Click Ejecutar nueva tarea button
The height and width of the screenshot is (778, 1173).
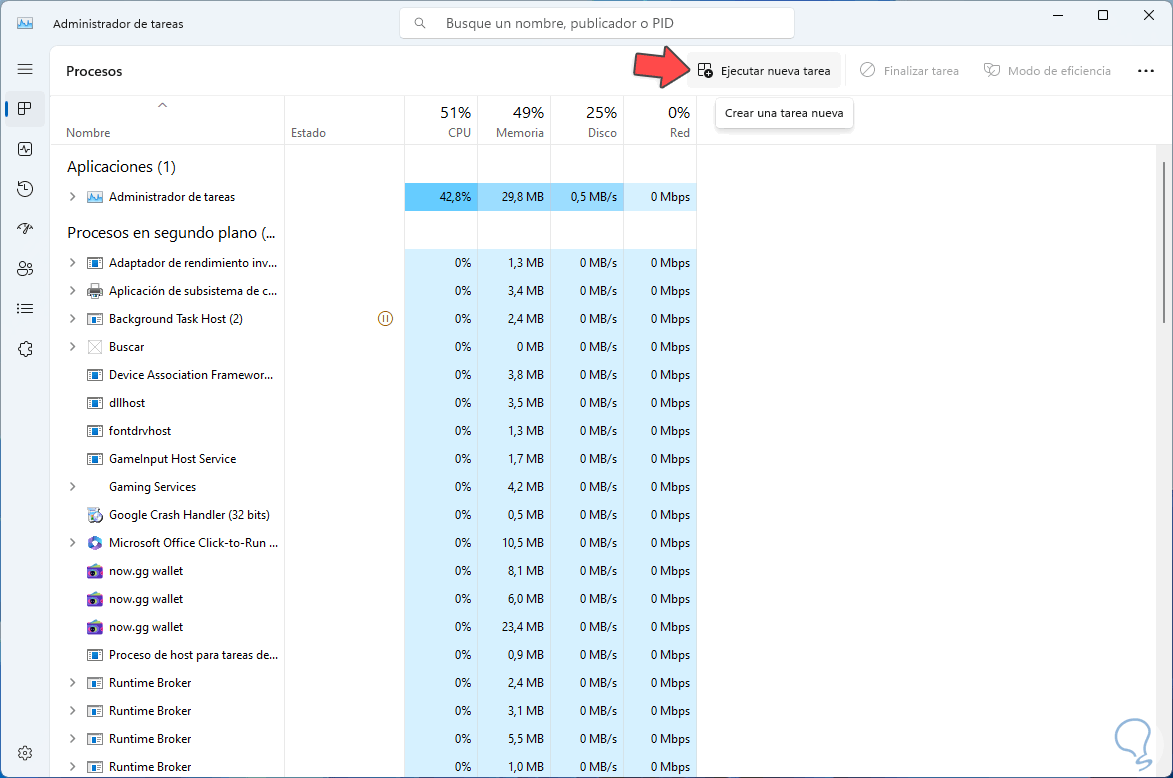click(764, 71)
